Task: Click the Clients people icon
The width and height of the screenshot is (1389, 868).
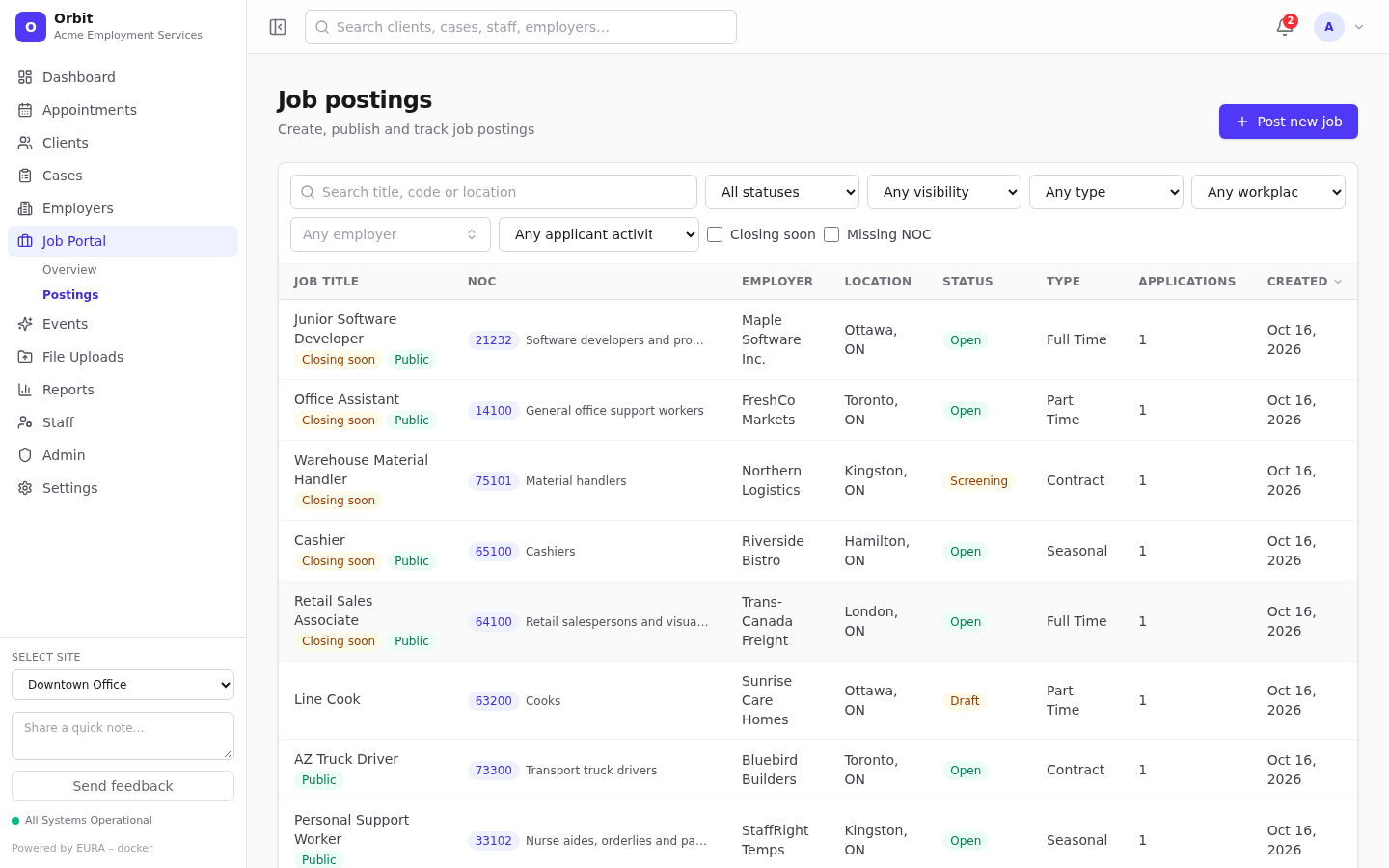Action: (25, 143)
